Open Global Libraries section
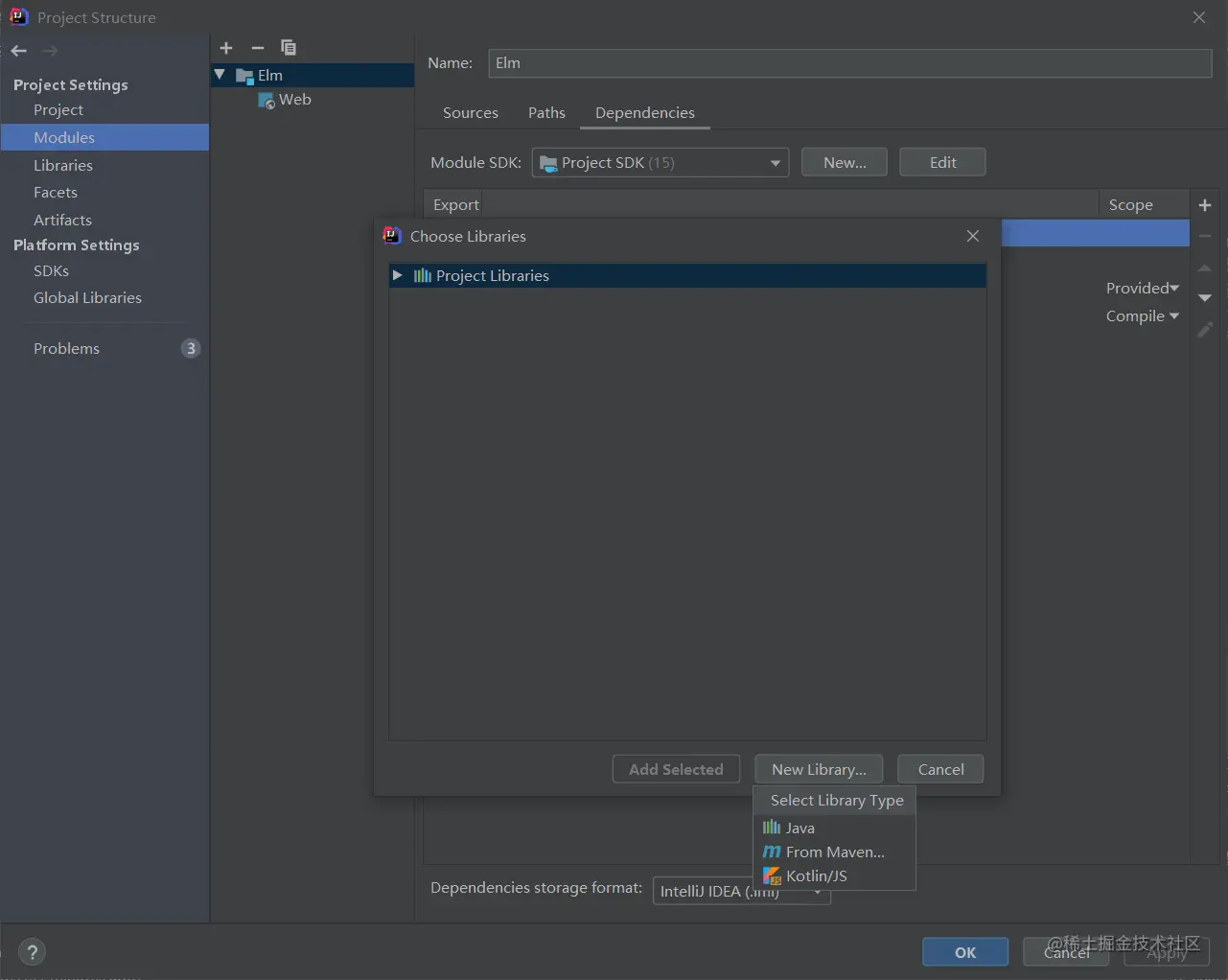1228x980 pixels. pos(87,298)
